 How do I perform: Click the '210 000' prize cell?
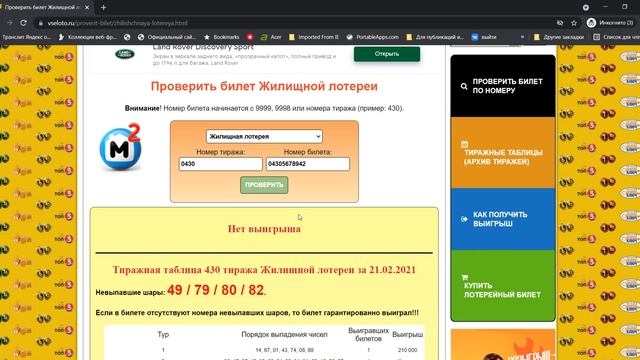click(x=407, y=350)
